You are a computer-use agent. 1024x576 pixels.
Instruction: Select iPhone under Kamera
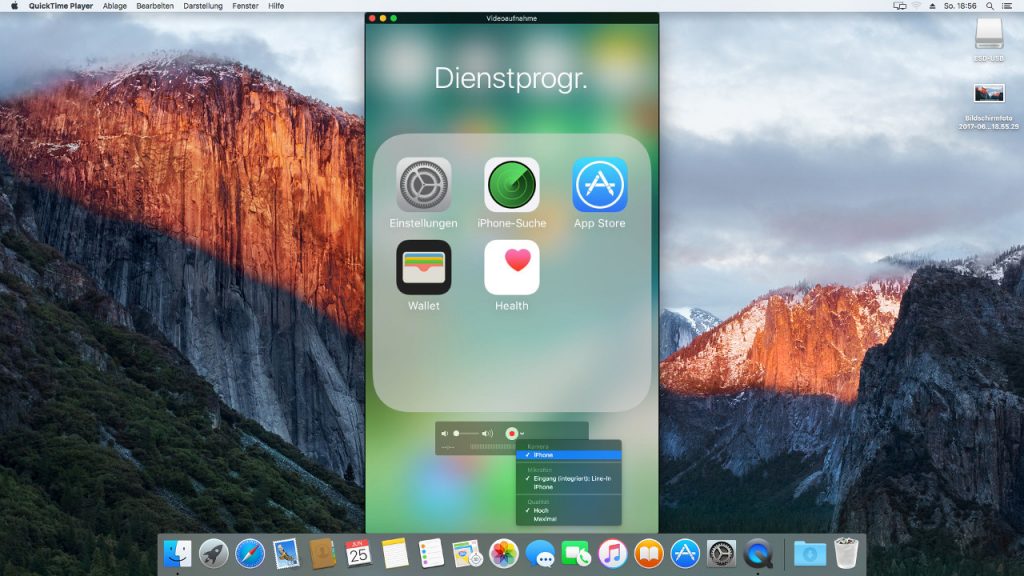click(x=568, y=455)
